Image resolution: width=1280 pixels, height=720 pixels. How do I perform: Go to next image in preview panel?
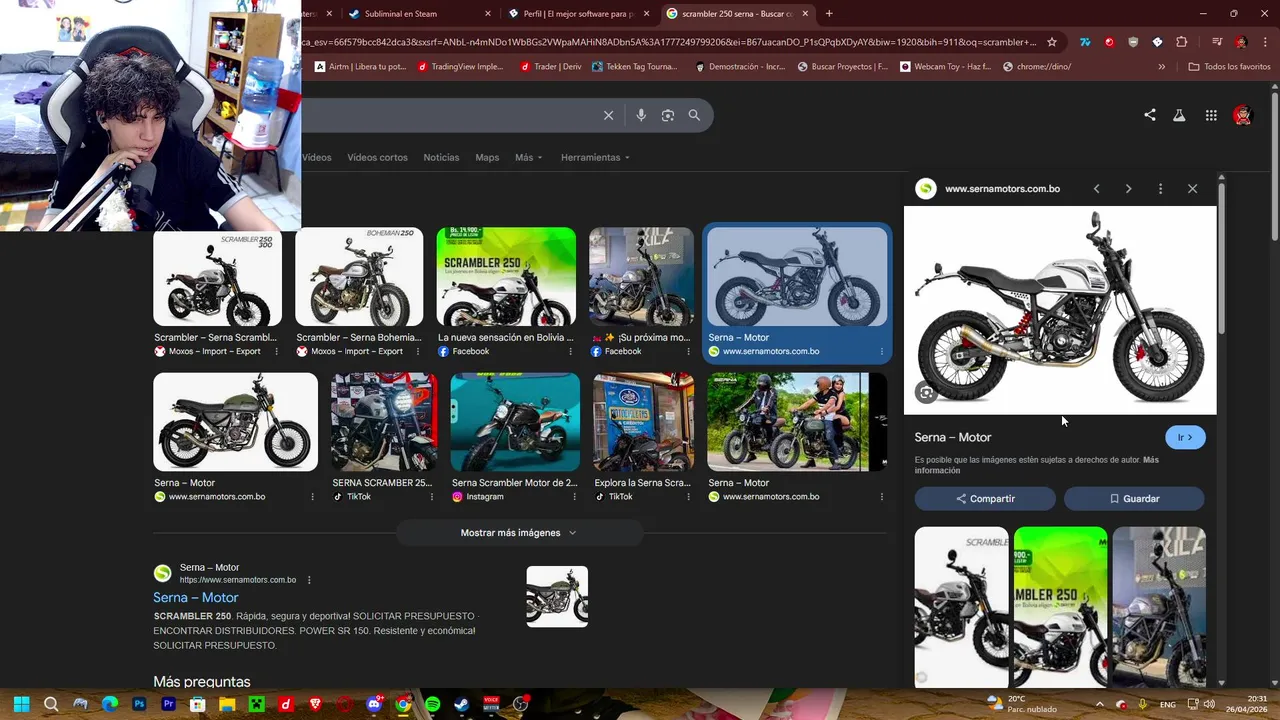1128,188
